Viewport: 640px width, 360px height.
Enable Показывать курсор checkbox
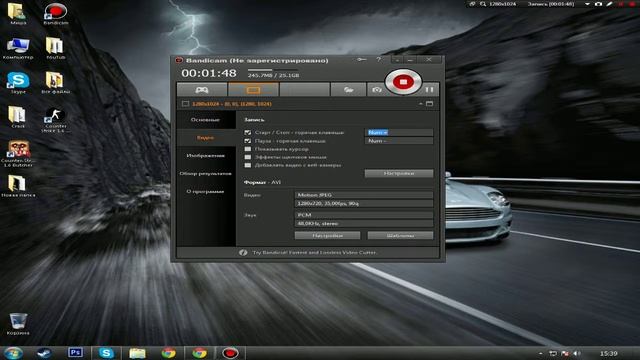[x=247, y=149]
